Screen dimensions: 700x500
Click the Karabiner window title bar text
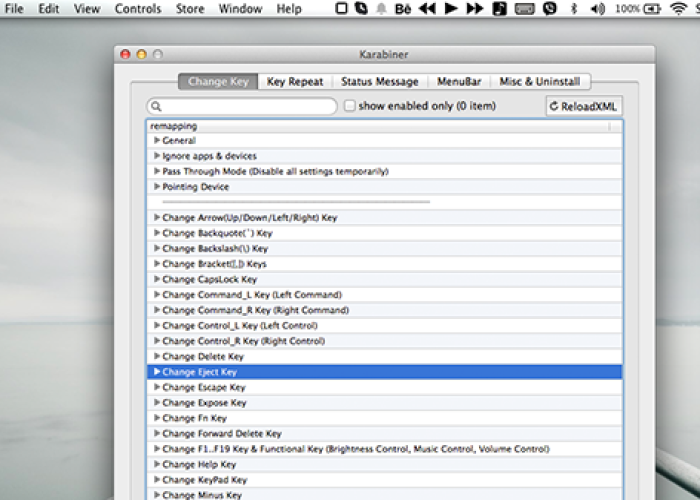pos(384,54)
